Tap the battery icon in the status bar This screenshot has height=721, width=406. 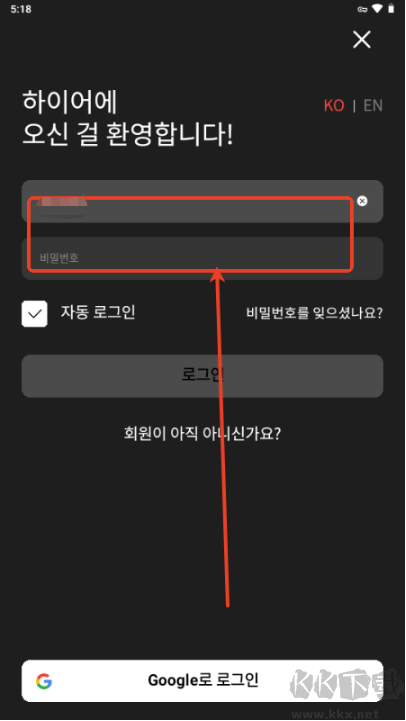[391, 9]
